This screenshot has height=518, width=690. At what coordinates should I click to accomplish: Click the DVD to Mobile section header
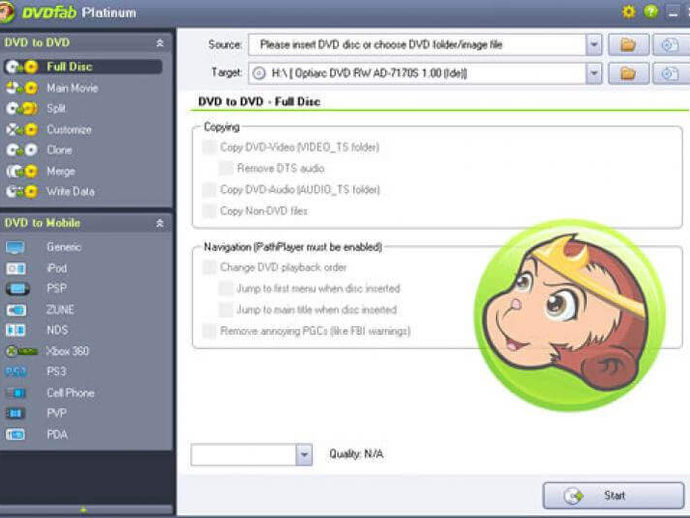[86, 224]
